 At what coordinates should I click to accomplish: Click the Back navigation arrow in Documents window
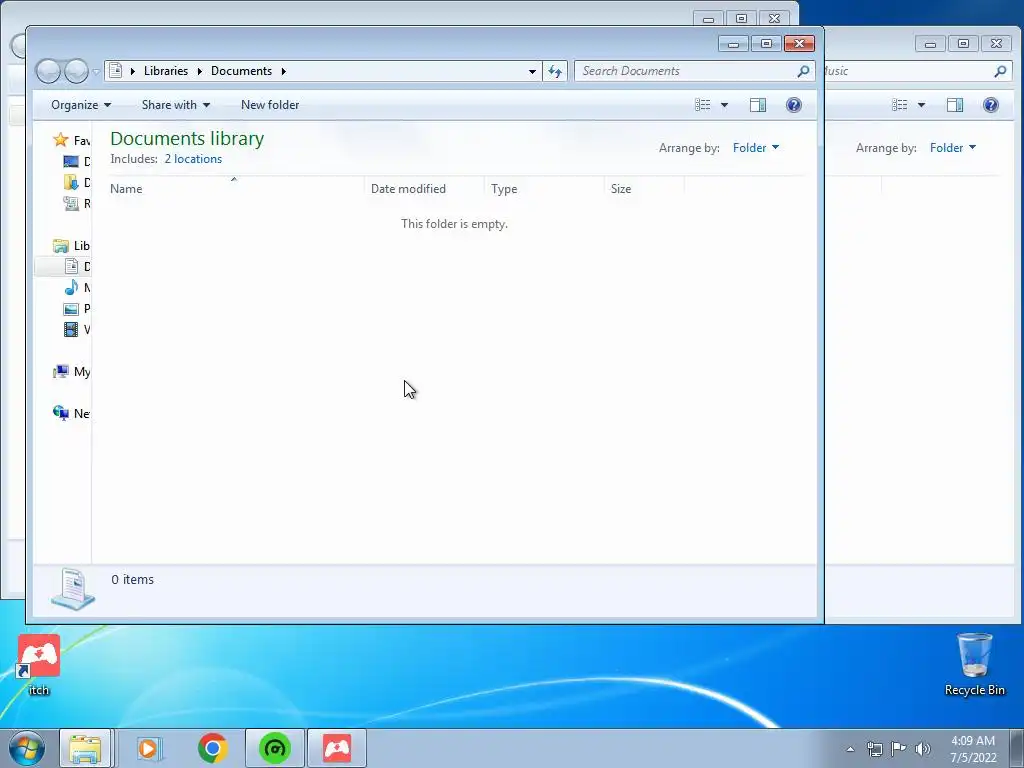point(48,71)
